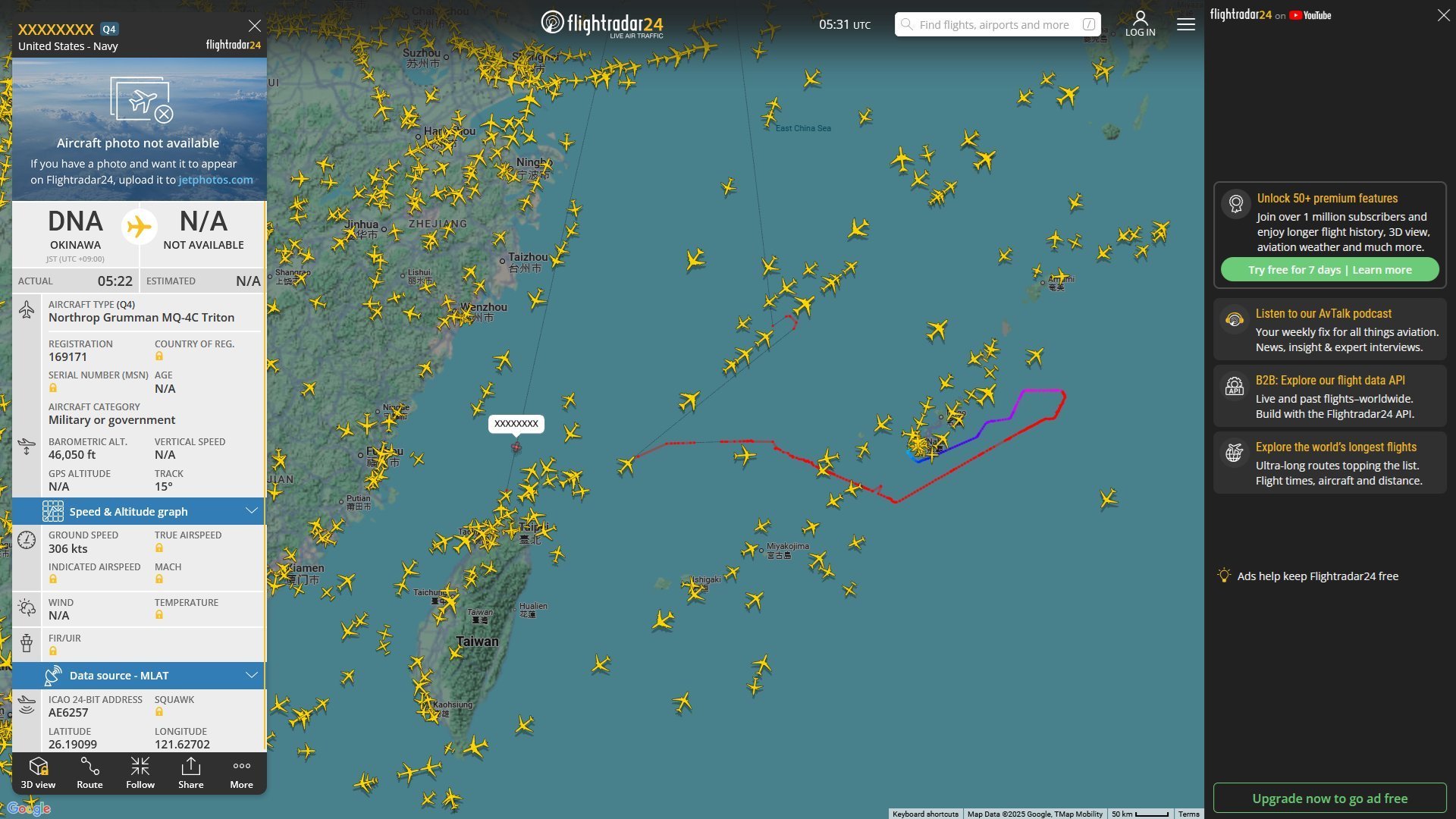Click the Flightradar24 logo
The image size is (1456, 819).
pos(602,24)
